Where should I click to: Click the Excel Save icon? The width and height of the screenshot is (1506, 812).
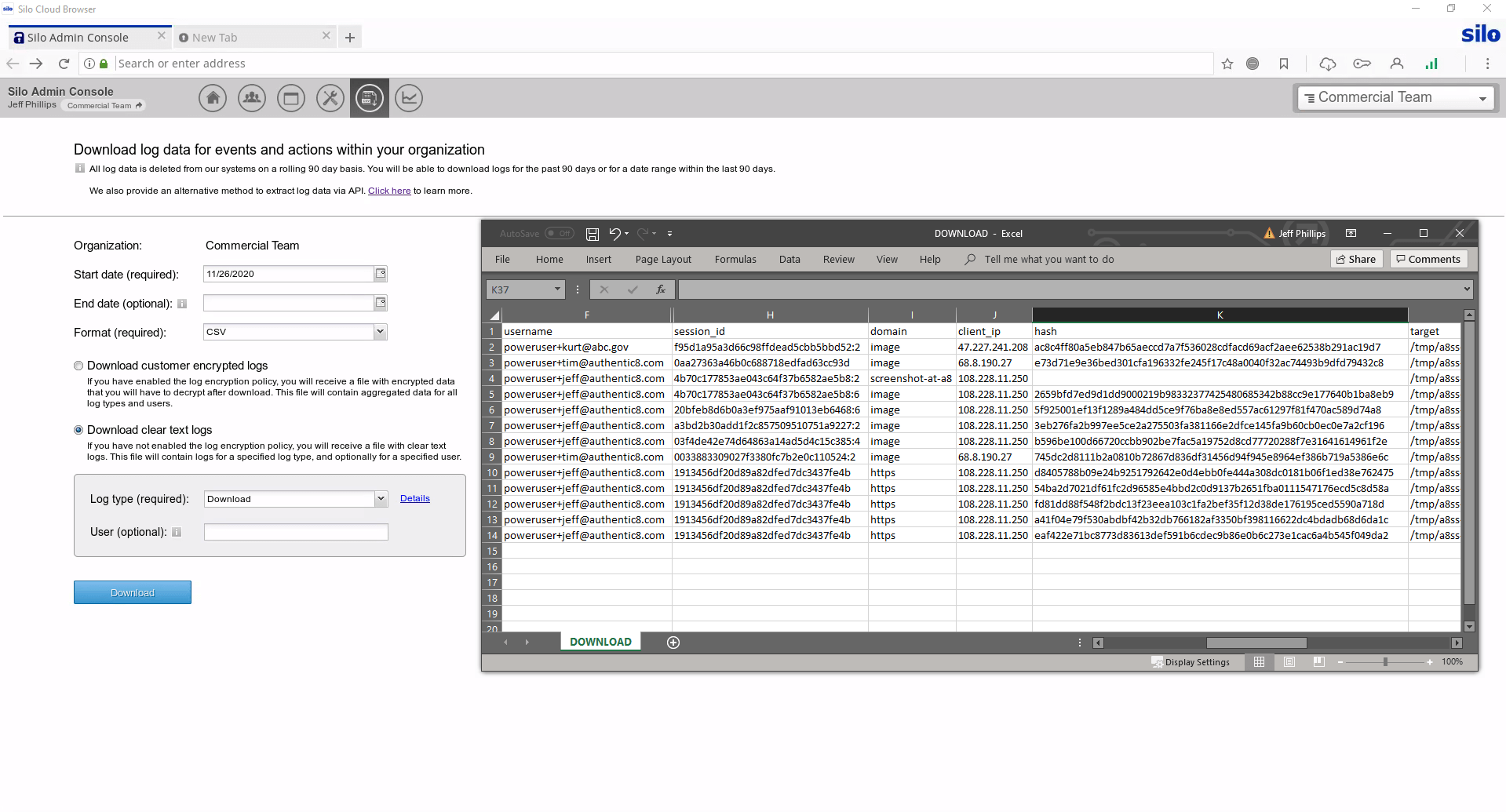pos(593,234)
